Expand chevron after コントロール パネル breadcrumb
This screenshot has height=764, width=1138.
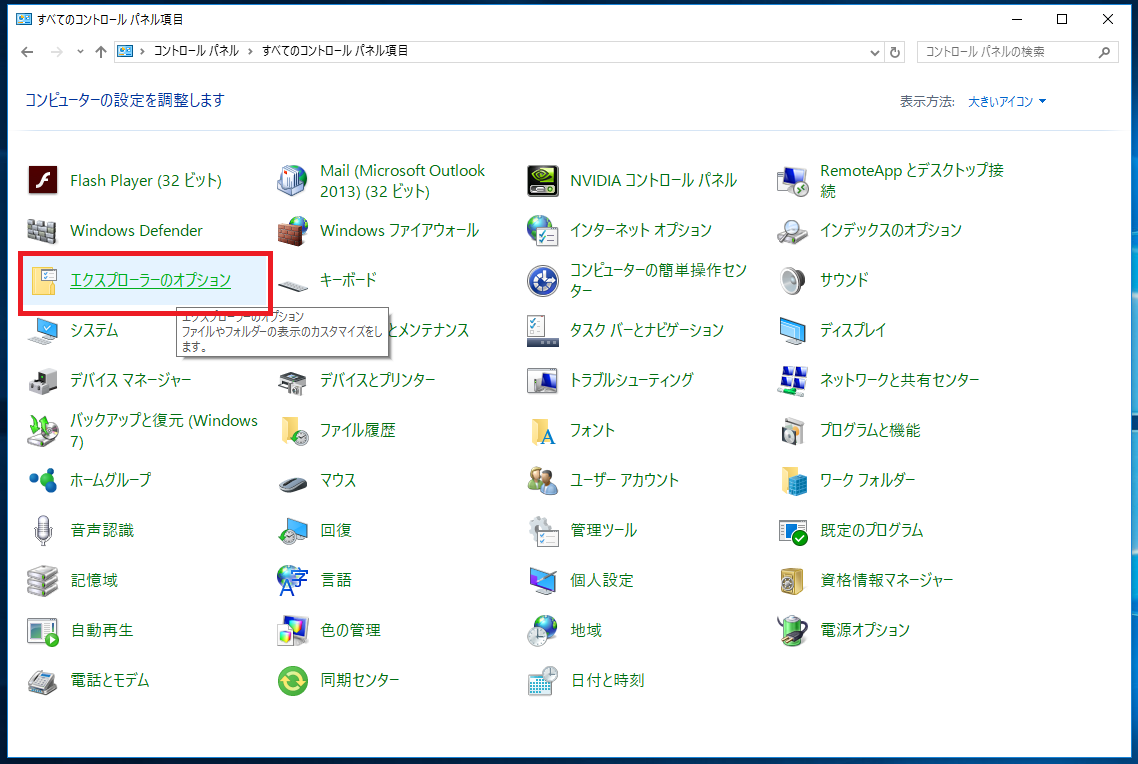point(250,52)
